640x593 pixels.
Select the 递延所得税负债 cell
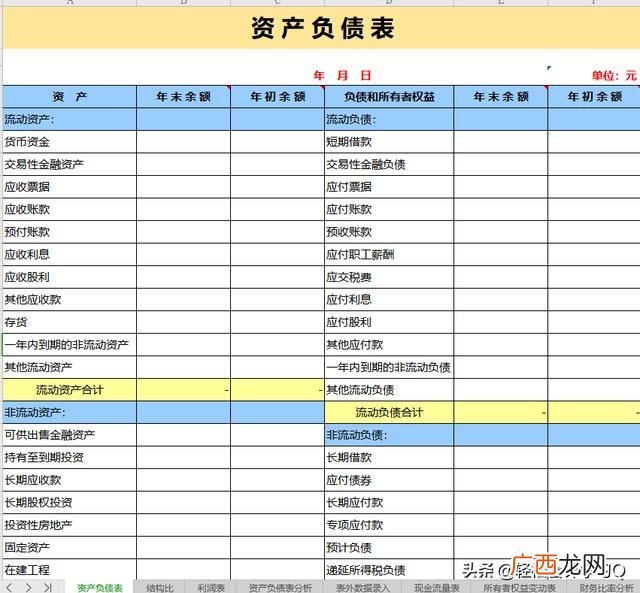pyautogui.click(x=389, y=570)
